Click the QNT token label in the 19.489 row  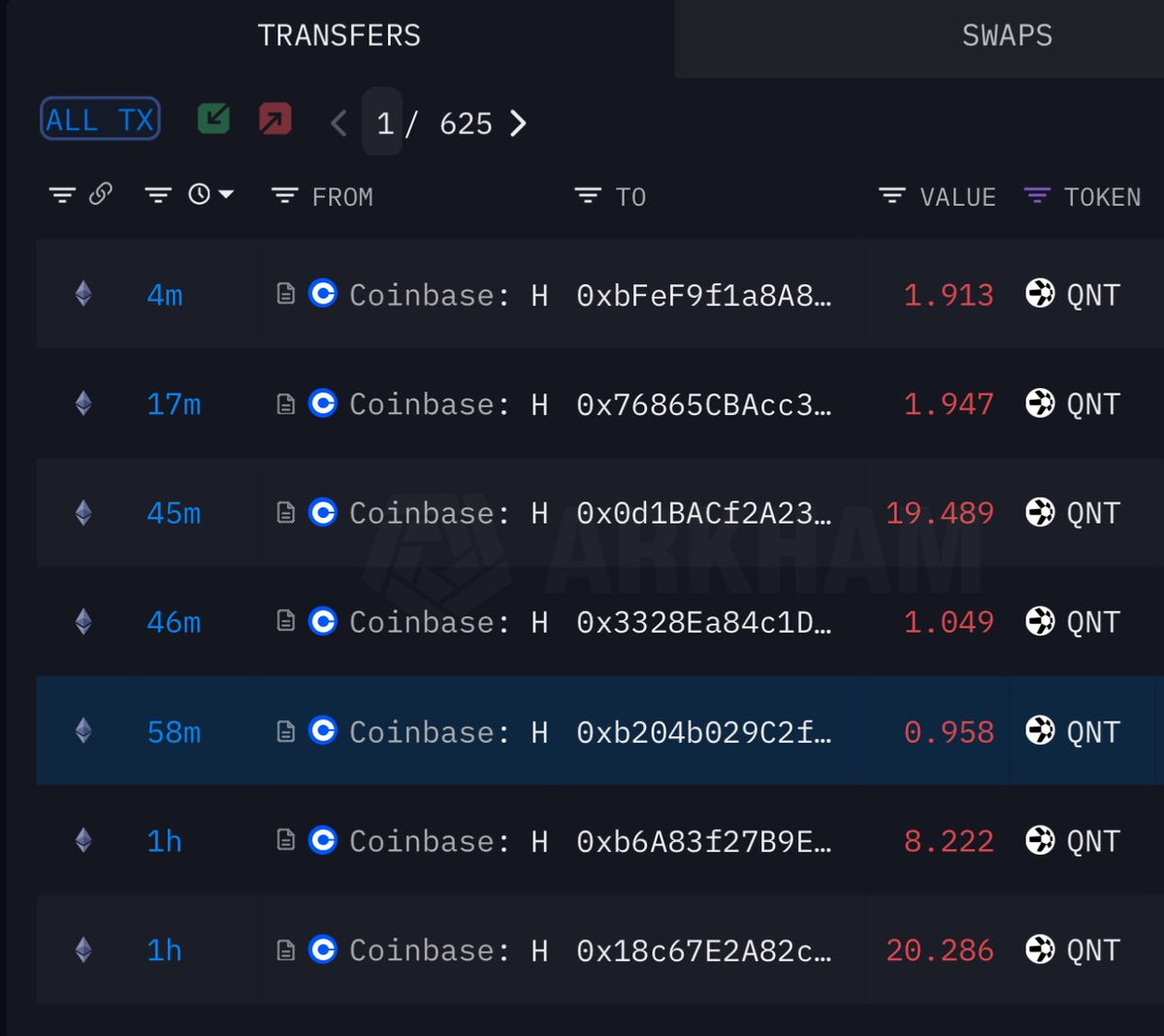[x=1093, y=513]
